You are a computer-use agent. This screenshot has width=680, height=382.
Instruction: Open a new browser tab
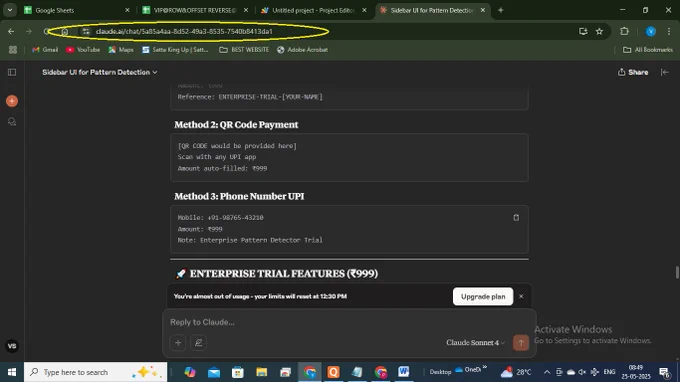click(500, 10)
